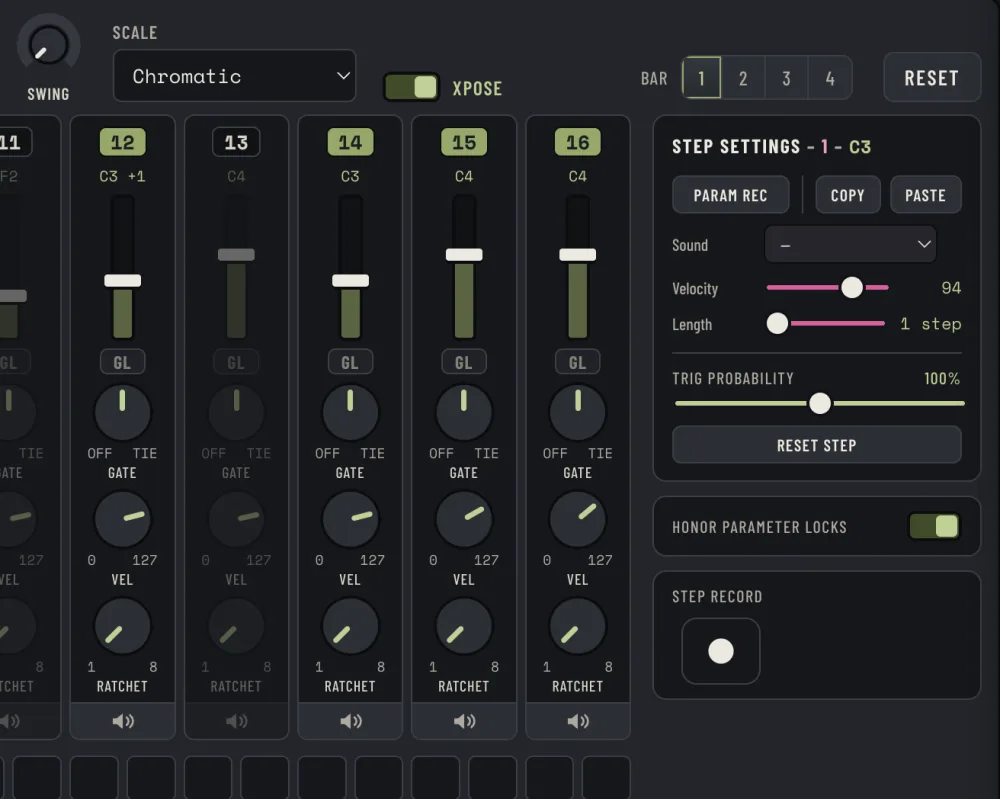Click RESET STEP button
This screenshot has width=1000, height=799.
coord(817,445)
